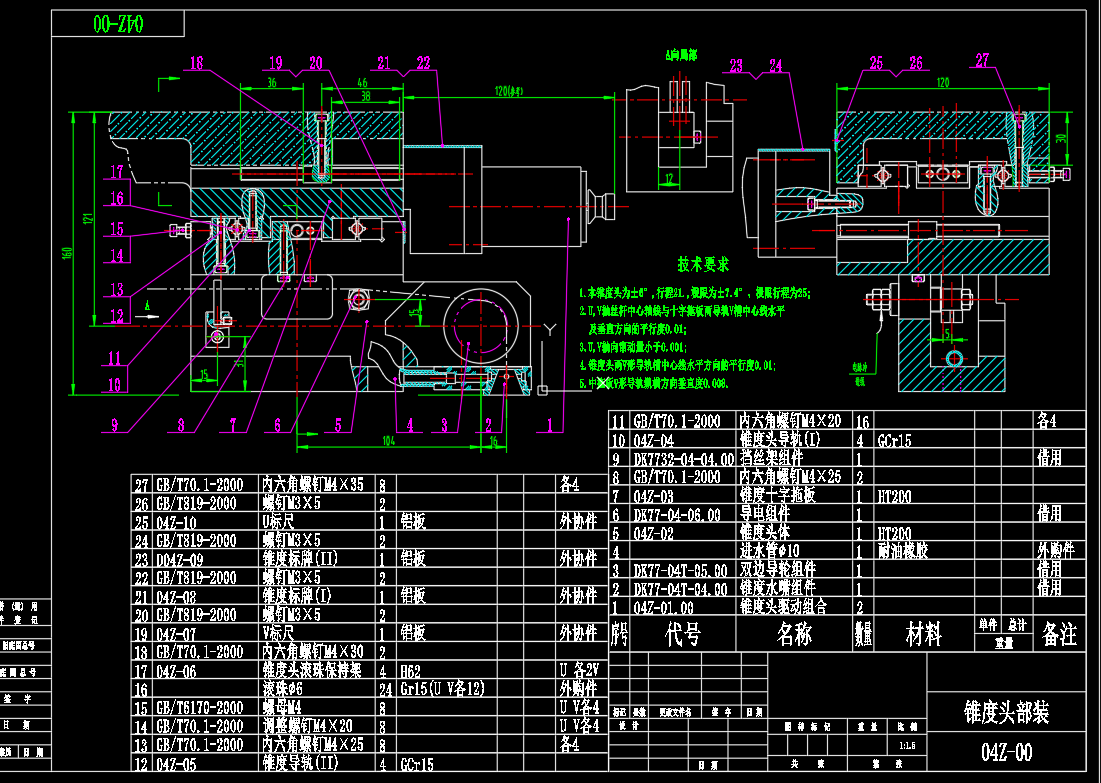Click the 材料 column header

923,633
